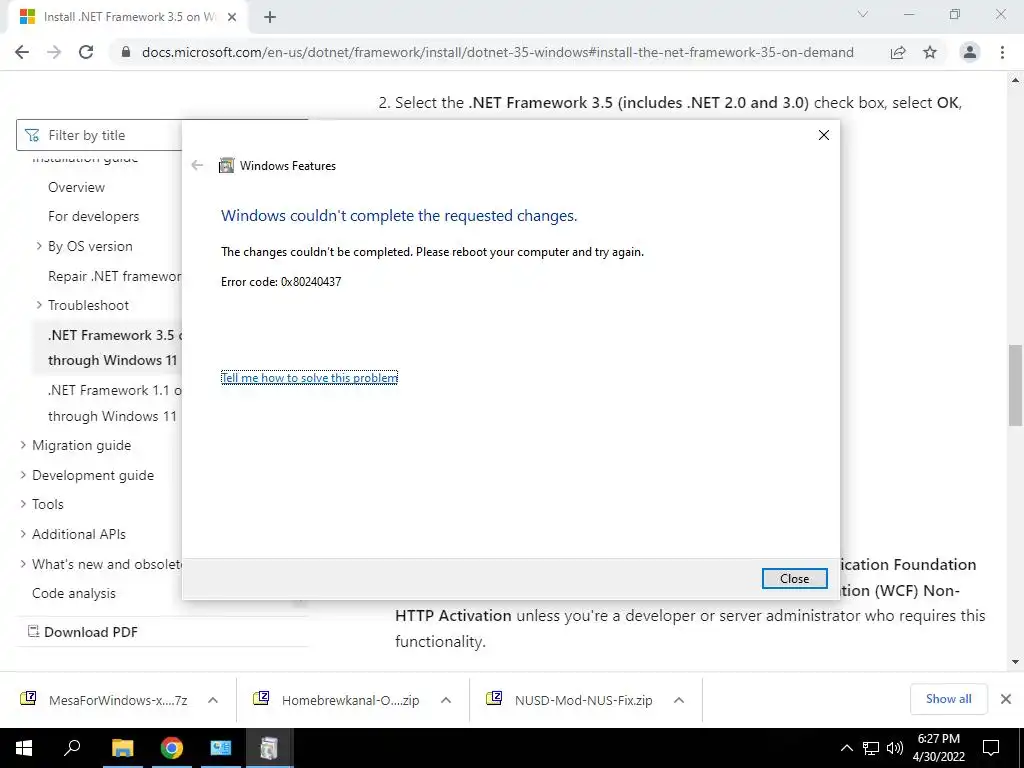The height and width of the screenshot is (768, 1024).
Task: Open the Chrome profile avatar
Action: (970, 52)
